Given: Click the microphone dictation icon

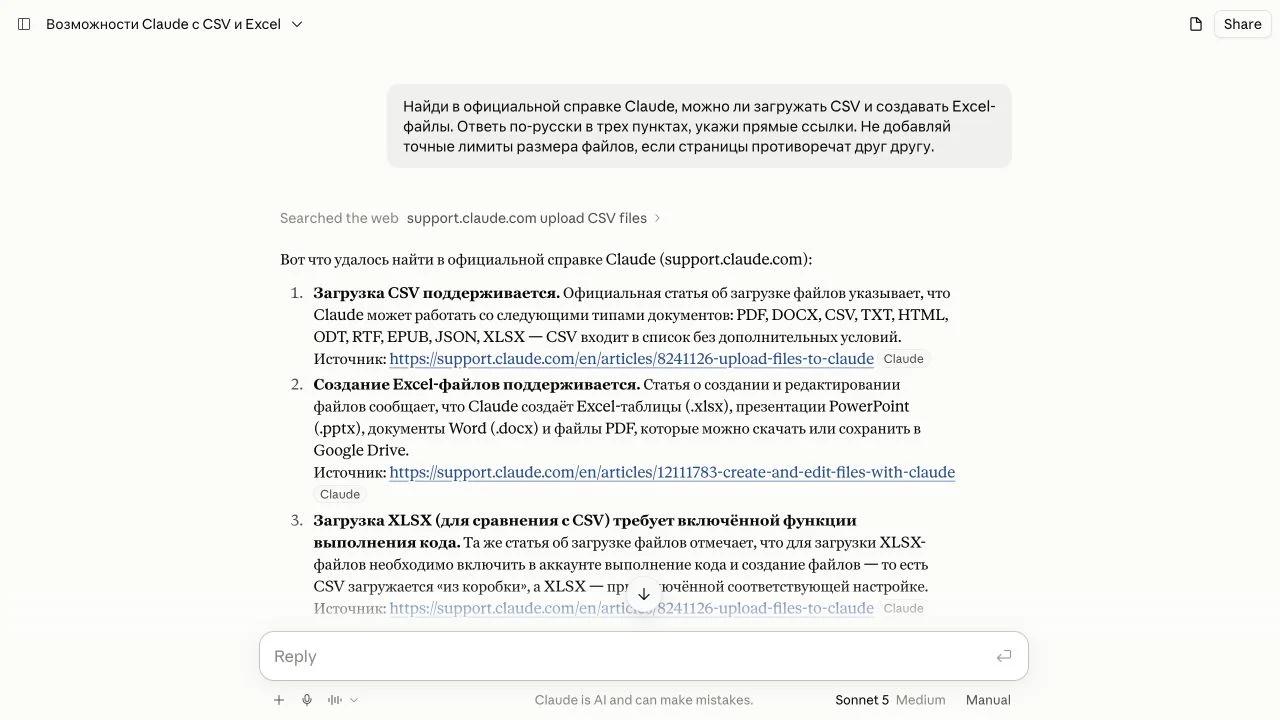Looking at the screenshot, I should (307, 700).
